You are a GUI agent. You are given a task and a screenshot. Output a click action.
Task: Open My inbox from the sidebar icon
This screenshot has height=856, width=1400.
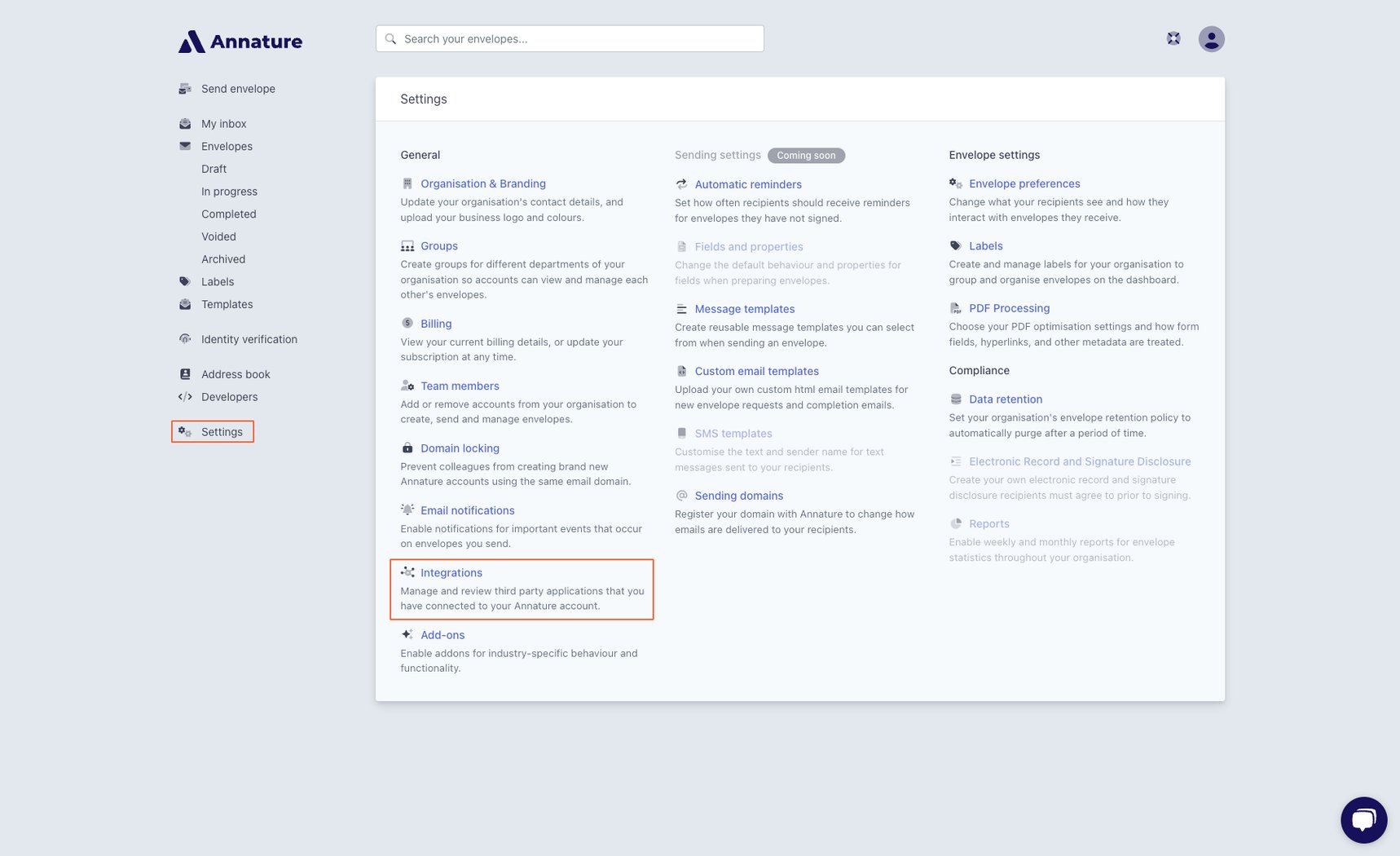(x=183, y=123)
